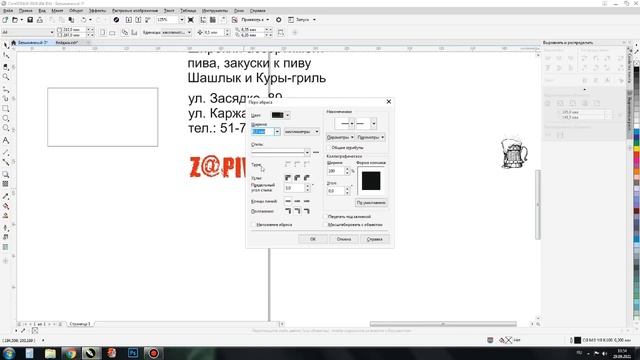
Task: Open the Text menu
Action: click(x=169, y=11)
